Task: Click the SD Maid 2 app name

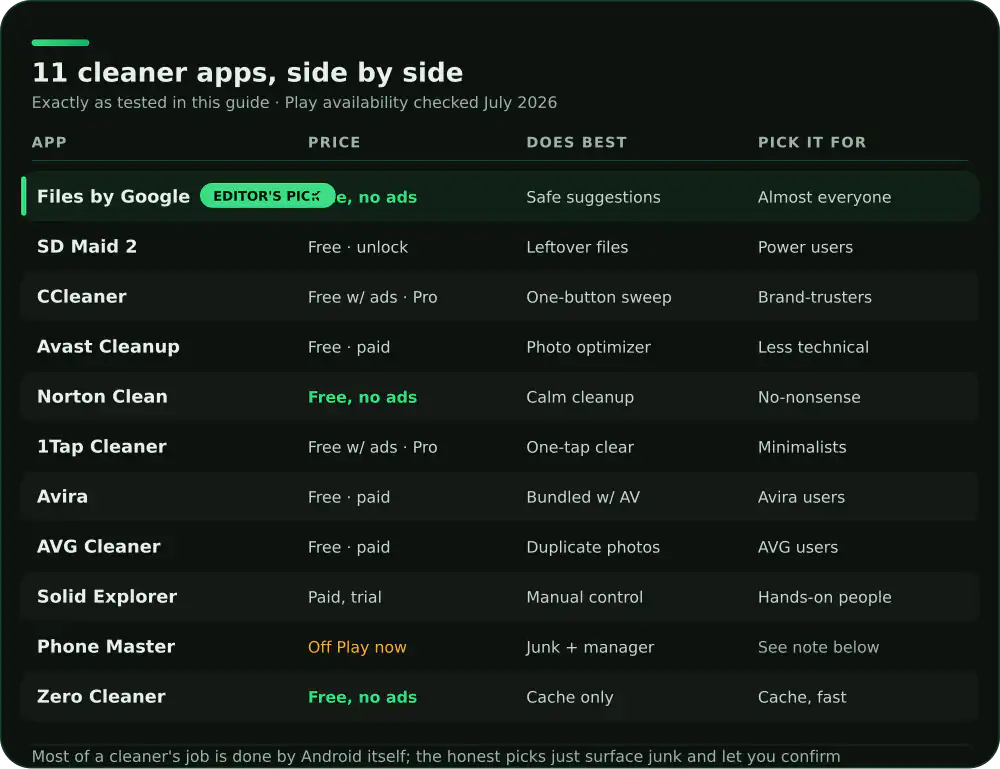Action: pos(87,246)
